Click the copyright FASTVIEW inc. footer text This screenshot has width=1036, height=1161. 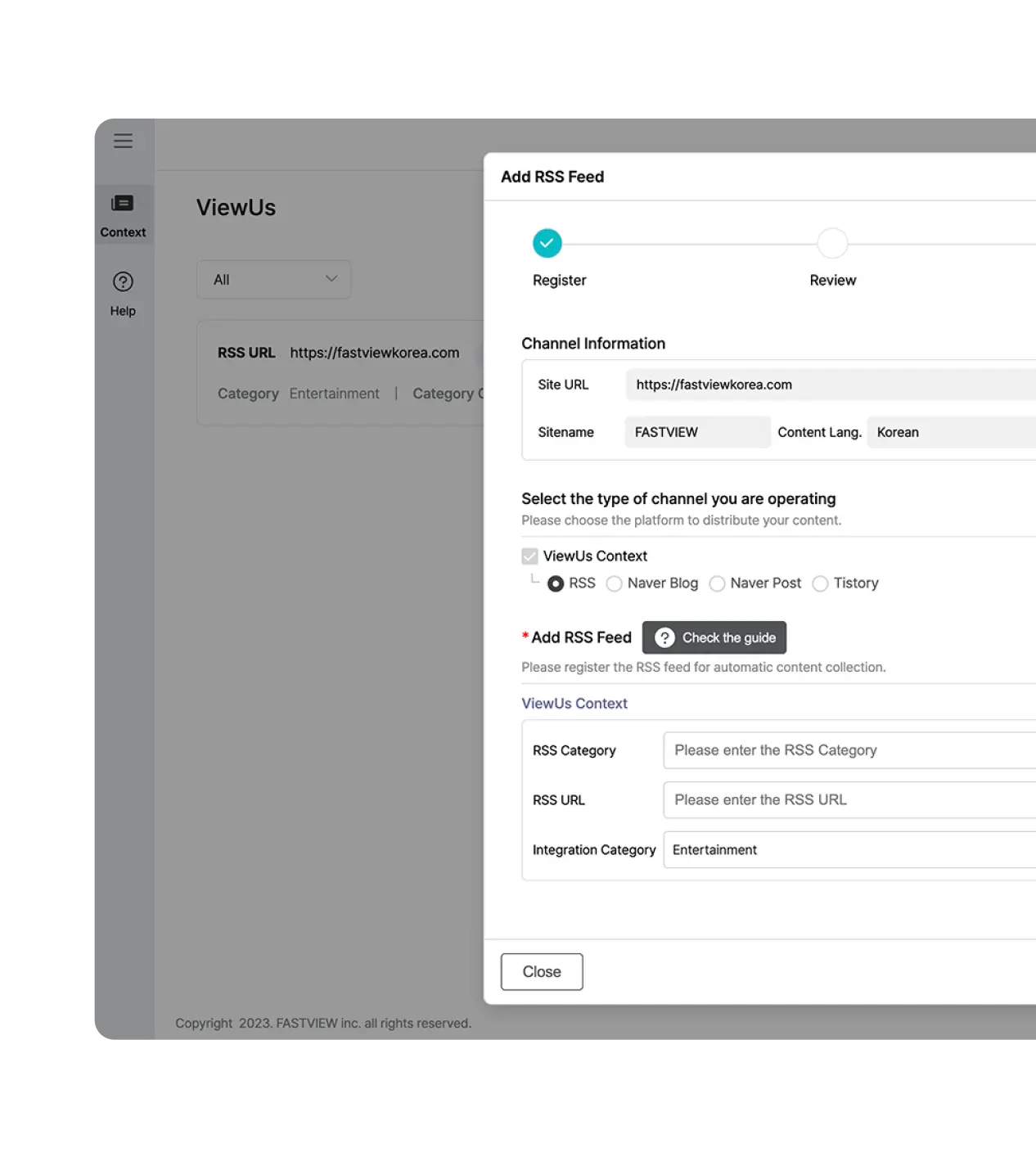pos(323,1024)
